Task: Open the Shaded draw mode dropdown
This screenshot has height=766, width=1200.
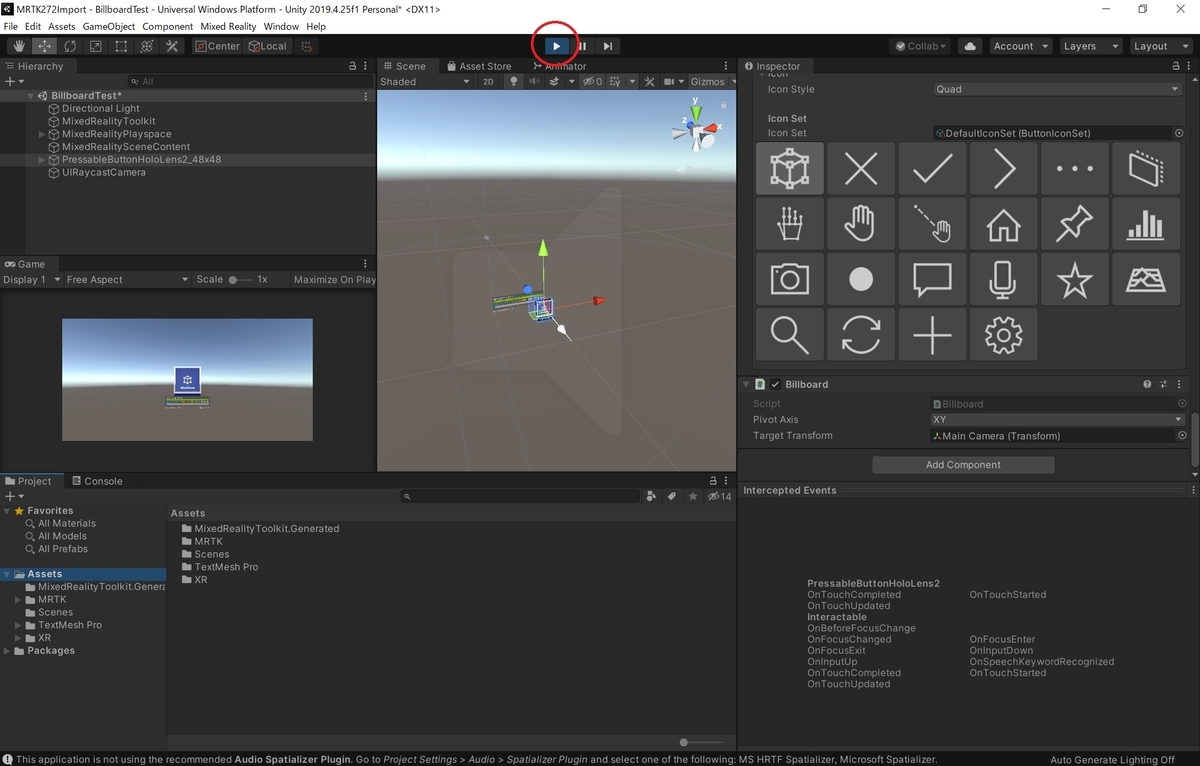Action: coord(425,82)
